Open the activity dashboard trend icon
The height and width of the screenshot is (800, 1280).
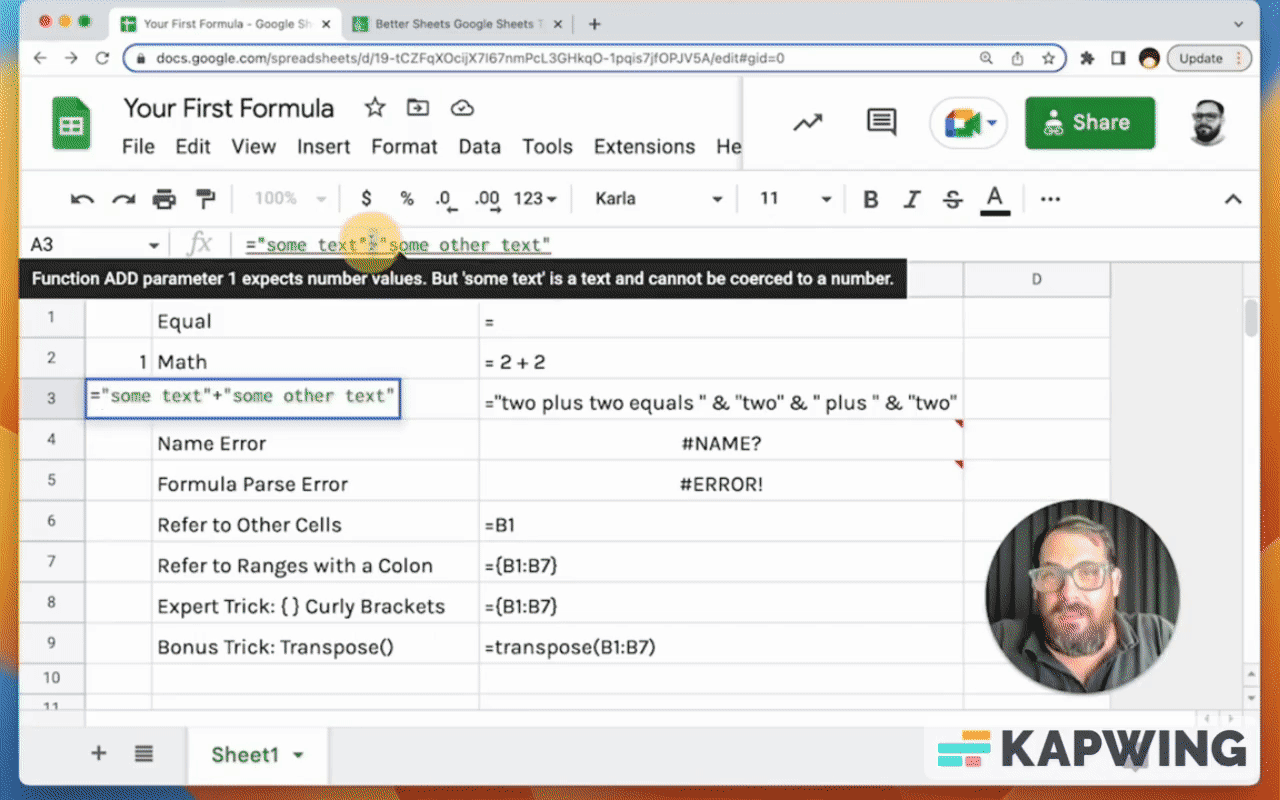(808, 122)
